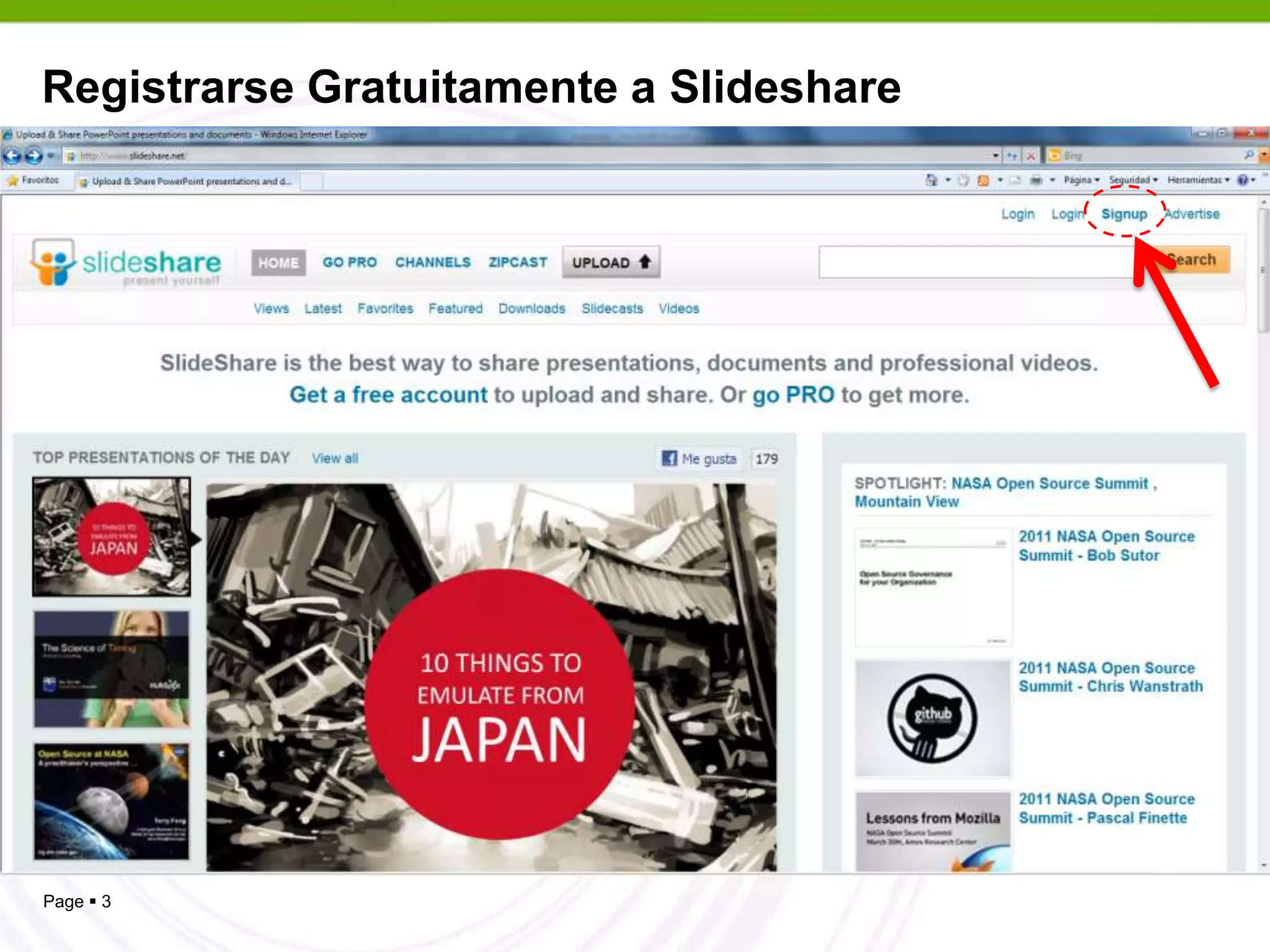Open the Latest sub-navigation link
1270x952 pixels.
(323, 309)
